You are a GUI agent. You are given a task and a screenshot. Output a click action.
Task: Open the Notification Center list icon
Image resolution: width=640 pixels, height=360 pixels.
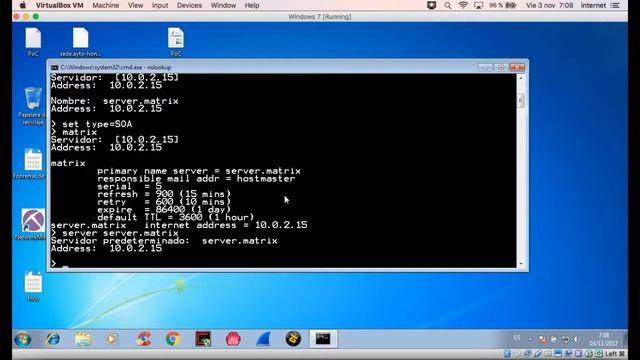(x=615, y=5)
